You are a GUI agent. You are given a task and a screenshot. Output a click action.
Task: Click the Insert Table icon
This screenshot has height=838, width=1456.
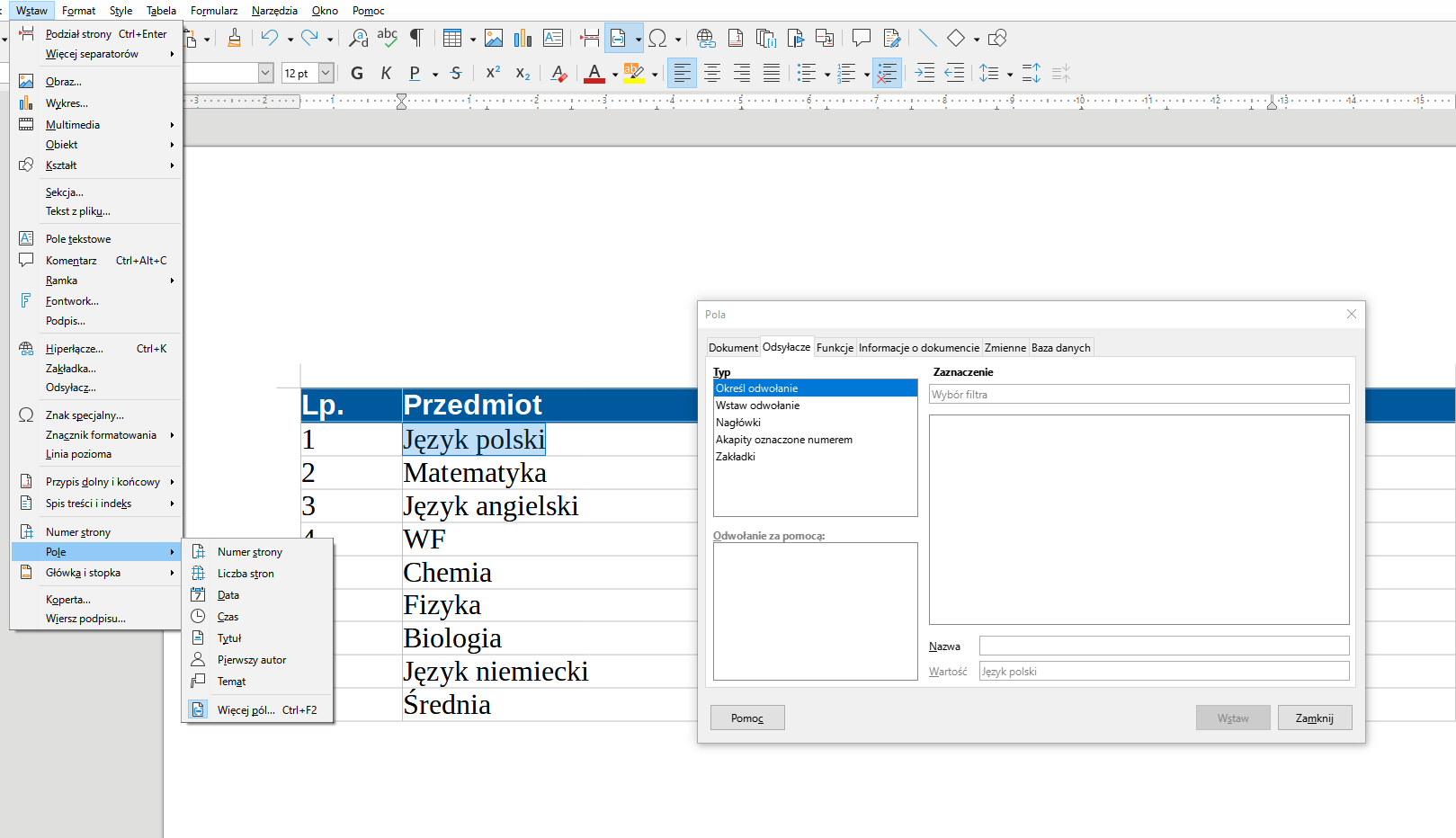coord(452,38)
